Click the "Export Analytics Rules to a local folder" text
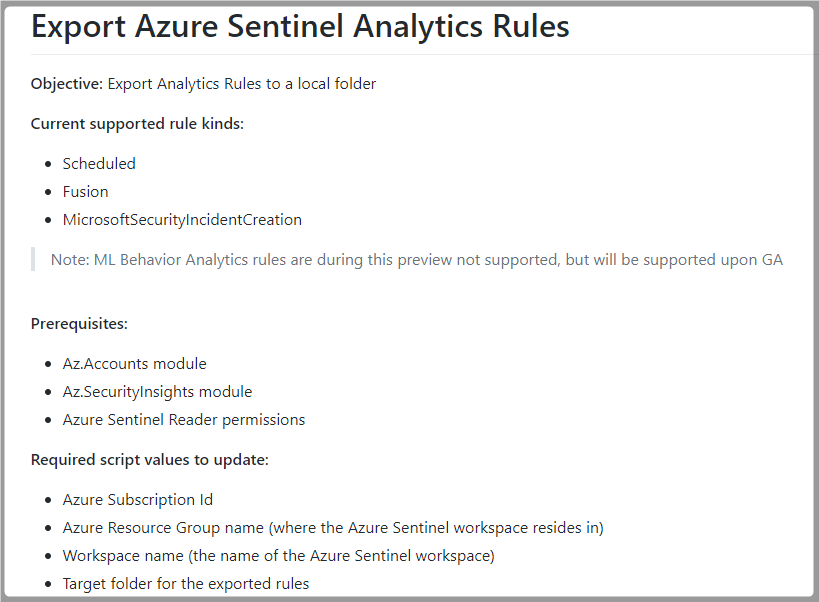The image size is (819, 602). tap(241, 84)
